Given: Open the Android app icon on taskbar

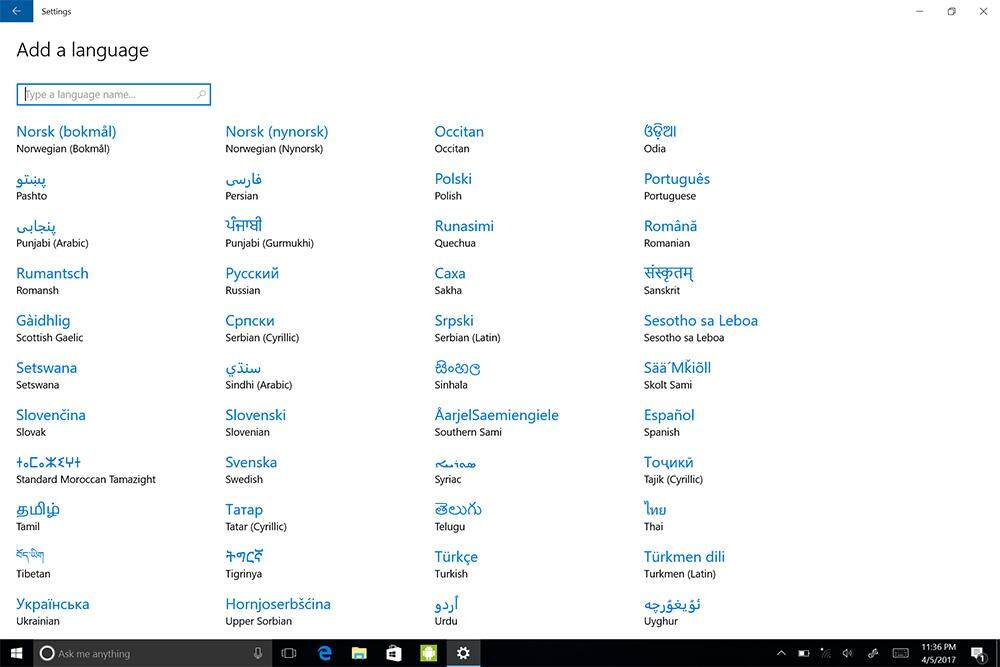Looking at the screenshot, I should (428, 653).
